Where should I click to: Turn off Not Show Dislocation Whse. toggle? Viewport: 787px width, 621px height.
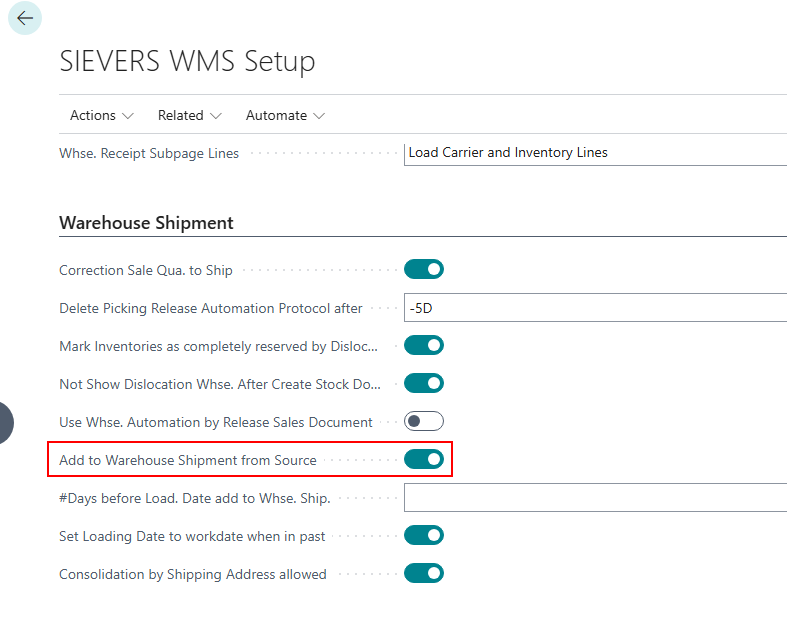click(x=423, y=384)
